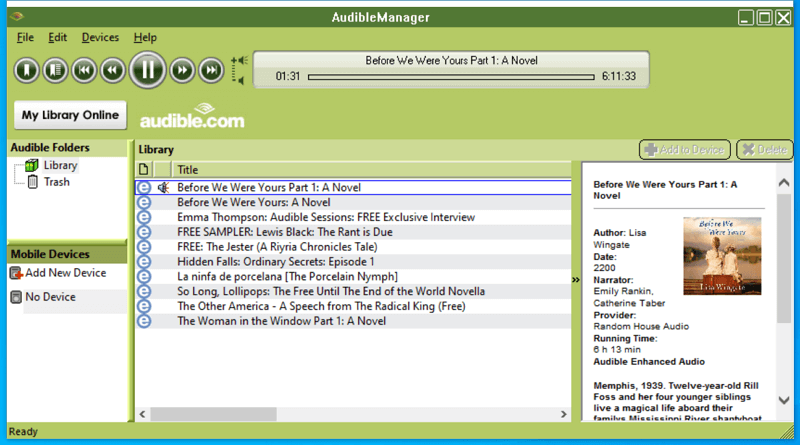800x445 pixels.
Task: Click the No Device icon
Action: 16,297
